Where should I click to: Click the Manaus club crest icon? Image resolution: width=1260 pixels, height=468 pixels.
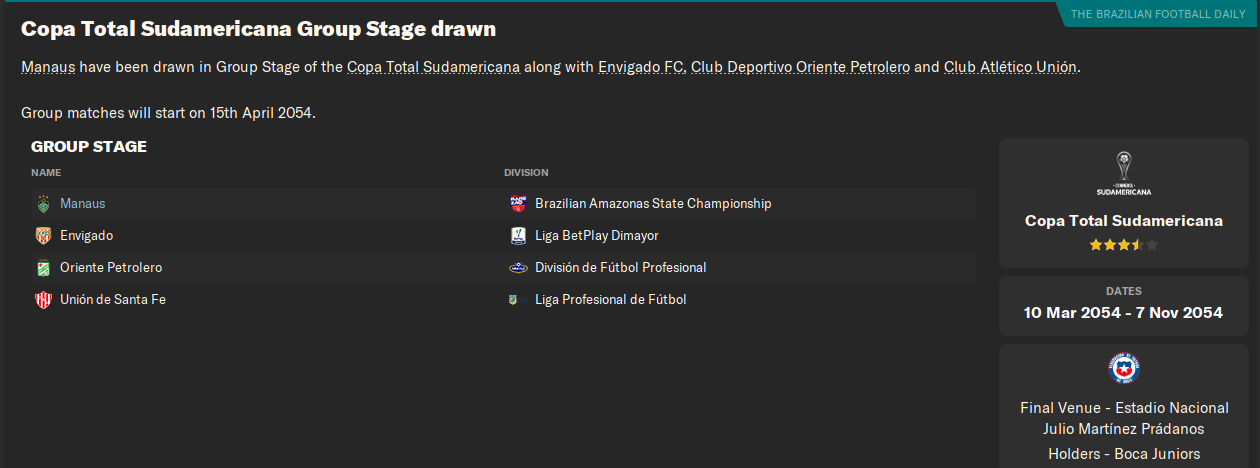(x=42, y=204)
